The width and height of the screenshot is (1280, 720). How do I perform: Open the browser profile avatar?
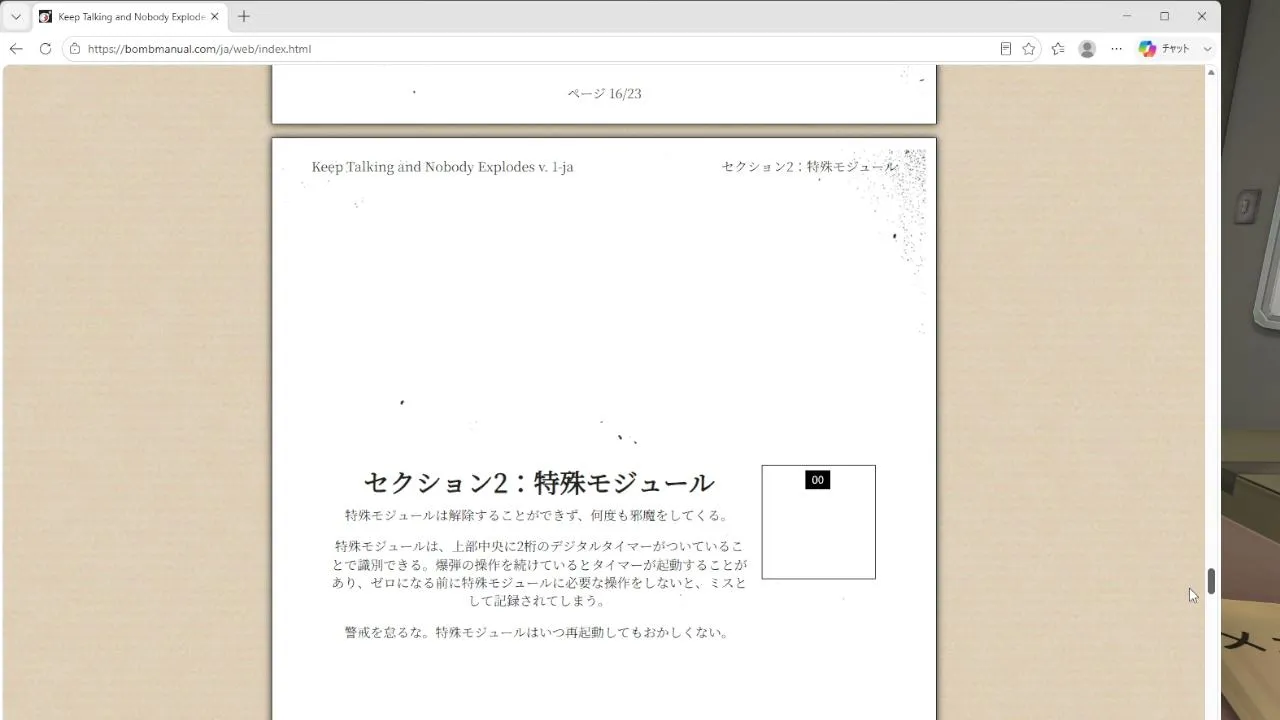point(1087,49)
